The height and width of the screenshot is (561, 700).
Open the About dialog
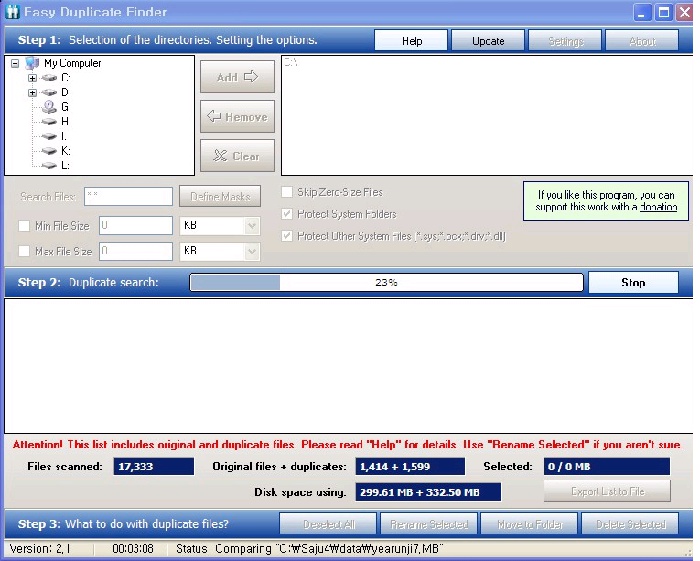pos(642,41)
